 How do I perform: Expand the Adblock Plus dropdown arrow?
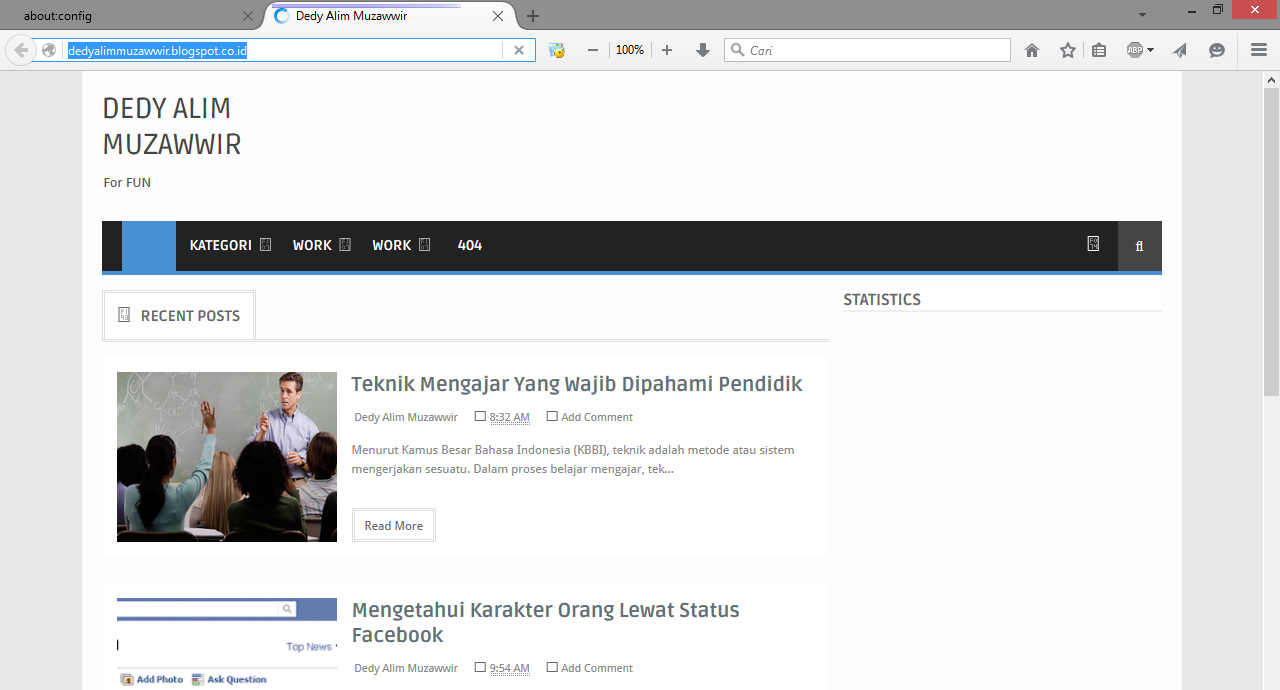pos(1151,50)
